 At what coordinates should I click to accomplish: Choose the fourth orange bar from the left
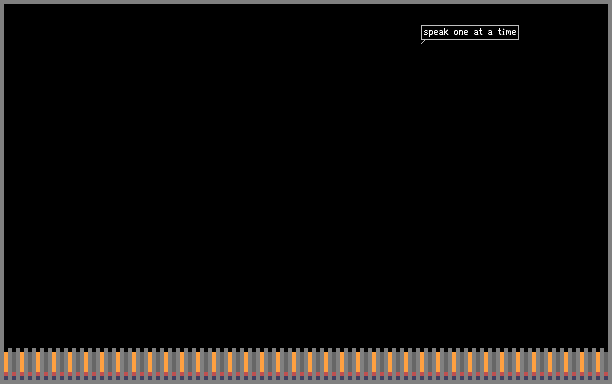pyautogui.click(x=54, y=362)
